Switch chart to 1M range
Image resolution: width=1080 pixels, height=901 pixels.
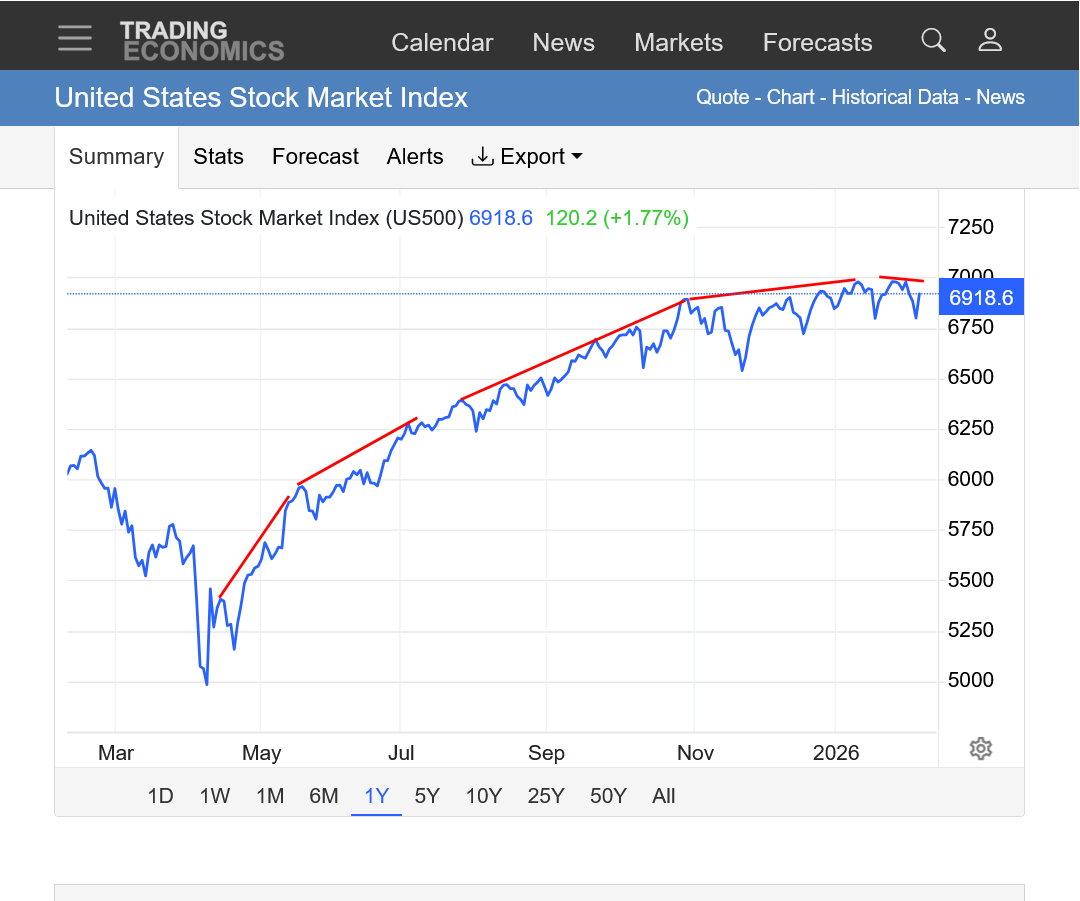pyautogui.click(x=270, y=796)
